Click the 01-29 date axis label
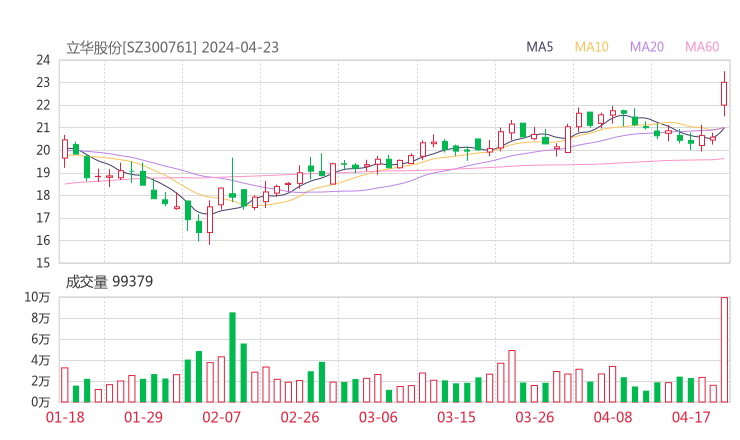Screen dimensions: 740x440 coord(143,417)
